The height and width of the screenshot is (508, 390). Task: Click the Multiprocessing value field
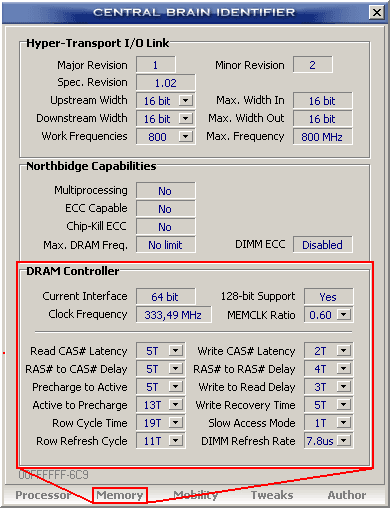point(166,191)
